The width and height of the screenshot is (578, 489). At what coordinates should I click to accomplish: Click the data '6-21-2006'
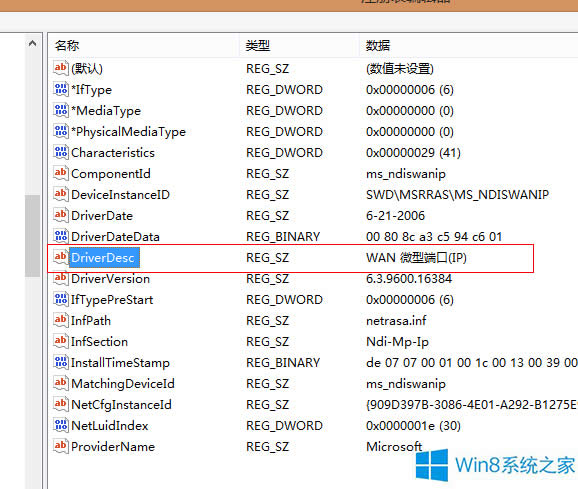(x=395, y=216)
